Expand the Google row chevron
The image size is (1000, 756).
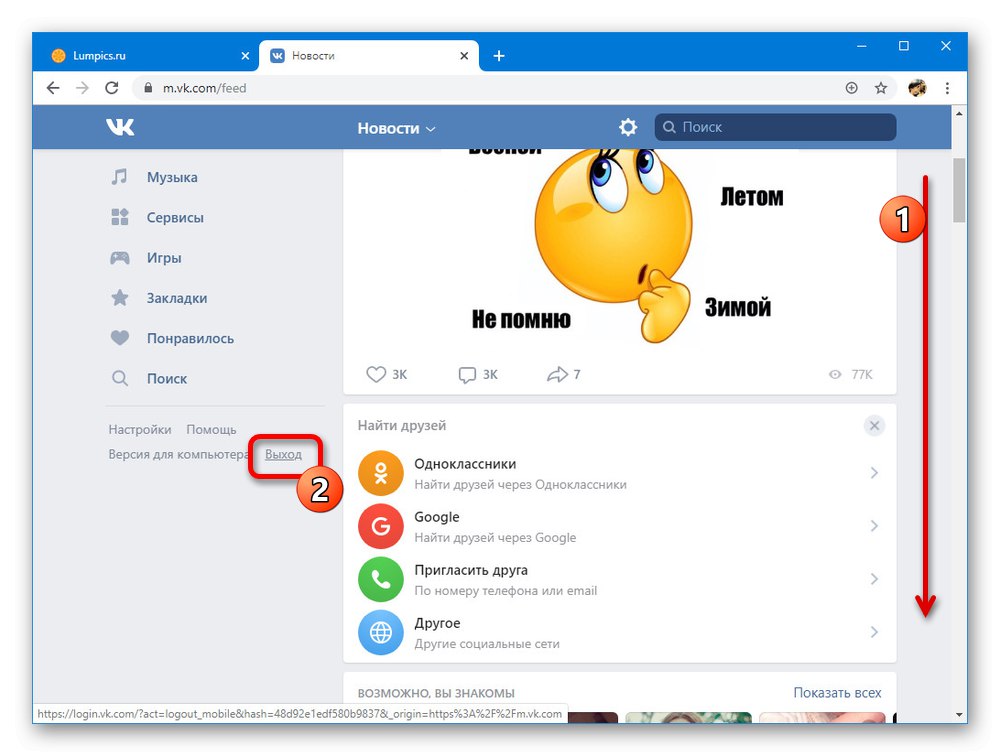[x=874, y=526]
